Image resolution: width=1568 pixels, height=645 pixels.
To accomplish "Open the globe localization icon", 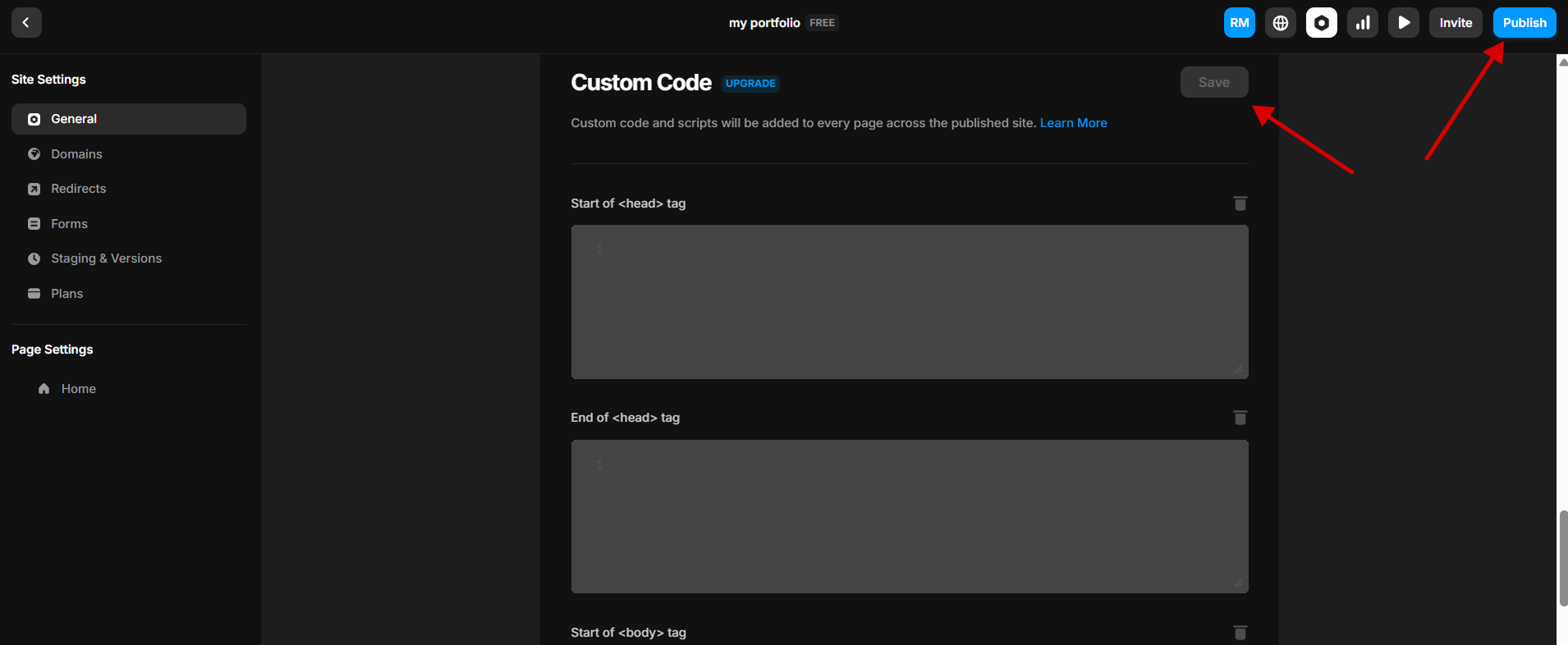I will point(1280,23).
